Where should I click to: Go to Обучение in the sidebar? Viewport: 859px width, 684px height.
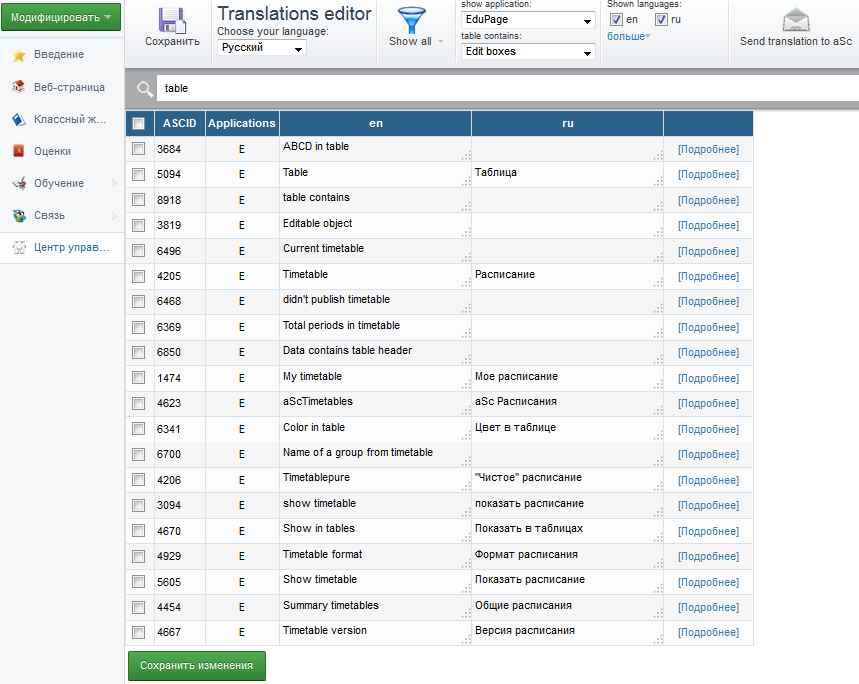[59, 183]
